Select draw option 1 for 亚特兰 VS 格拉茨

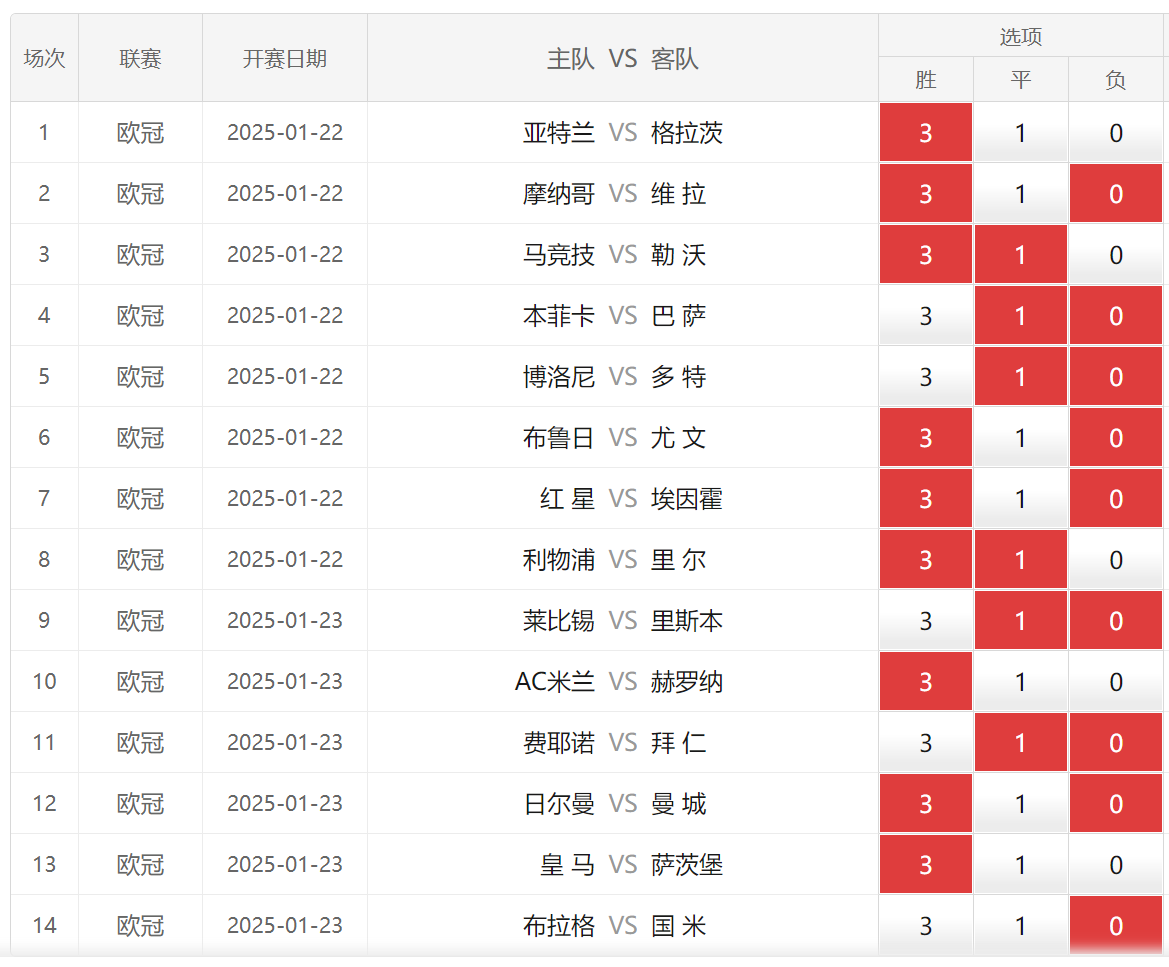pos(1021,133)
